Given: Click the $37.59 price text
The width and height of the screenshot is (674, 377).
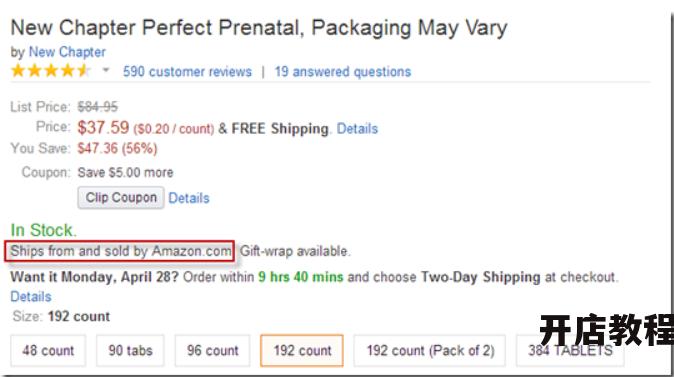Looking at the screenshot, I should 103,127.
